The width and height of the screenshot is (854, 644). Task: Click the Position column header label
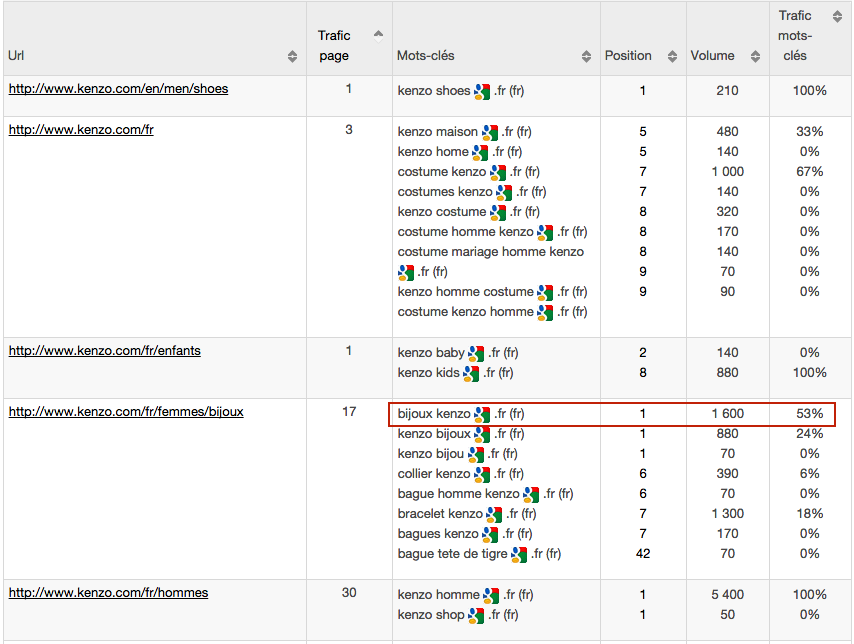coord(628,56)
